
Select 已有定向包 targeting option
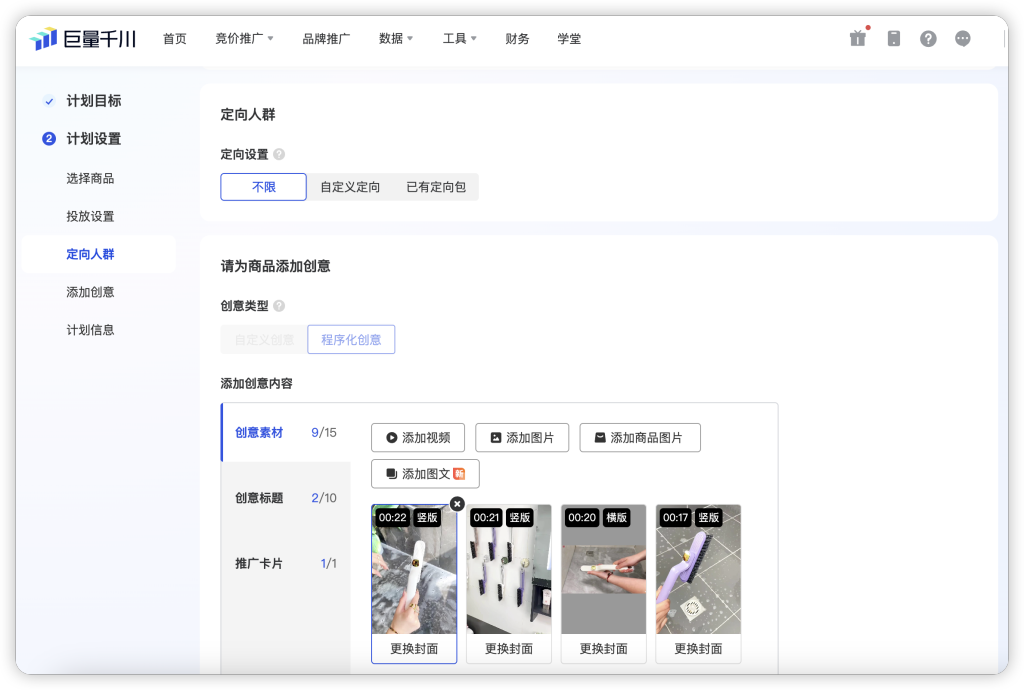pos(435,187)
